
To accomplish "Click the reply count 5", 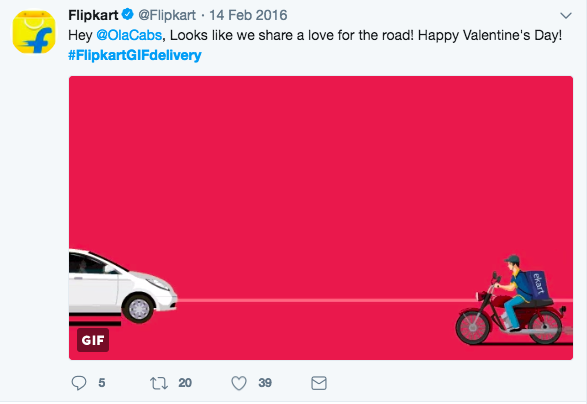I will [x=102, y=383].
